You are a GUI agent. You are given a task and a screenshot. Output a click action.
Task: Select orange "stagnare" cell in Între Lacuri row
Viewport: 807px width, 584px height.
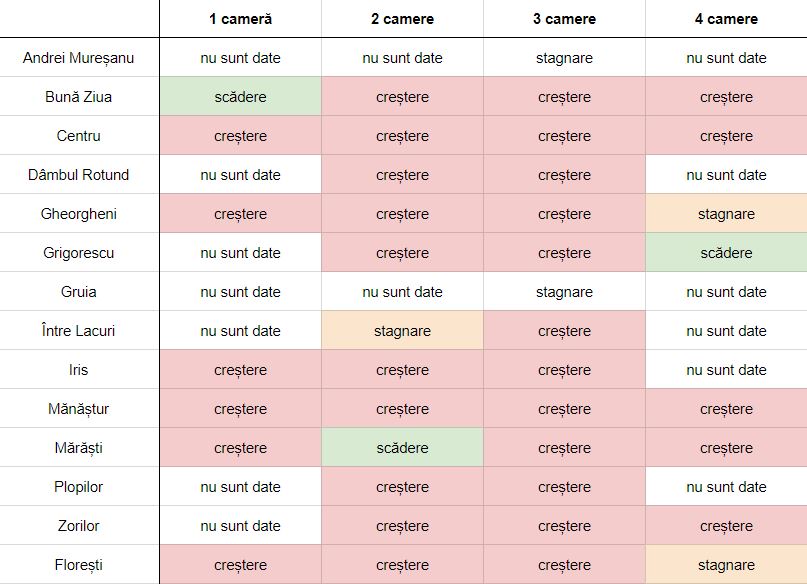click(x=402, y=331)
